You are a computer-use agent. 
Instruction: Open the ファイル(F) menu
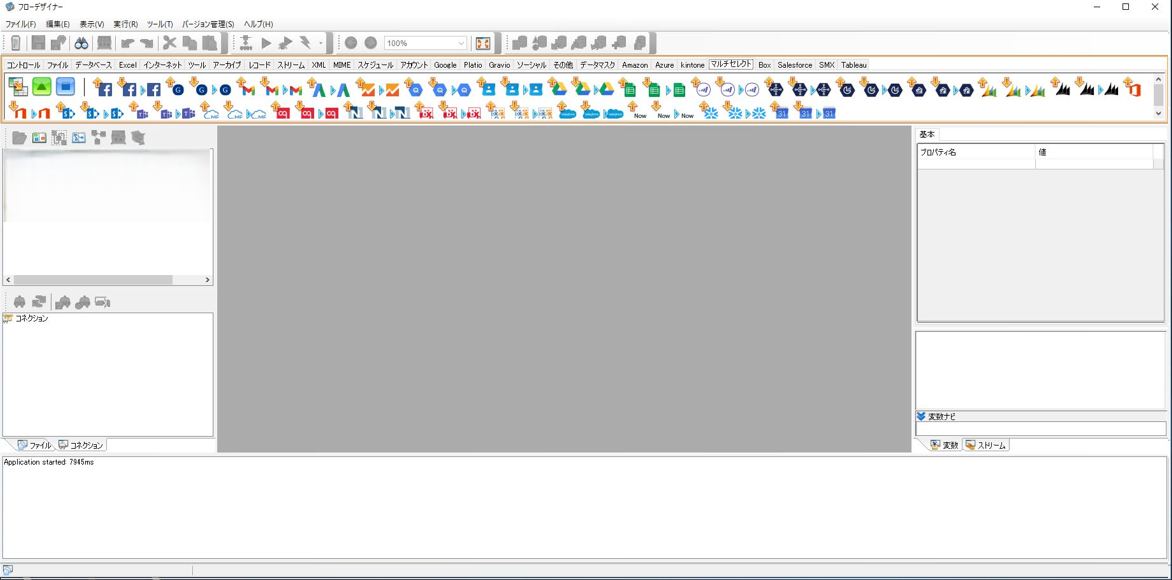coord(20,24)
